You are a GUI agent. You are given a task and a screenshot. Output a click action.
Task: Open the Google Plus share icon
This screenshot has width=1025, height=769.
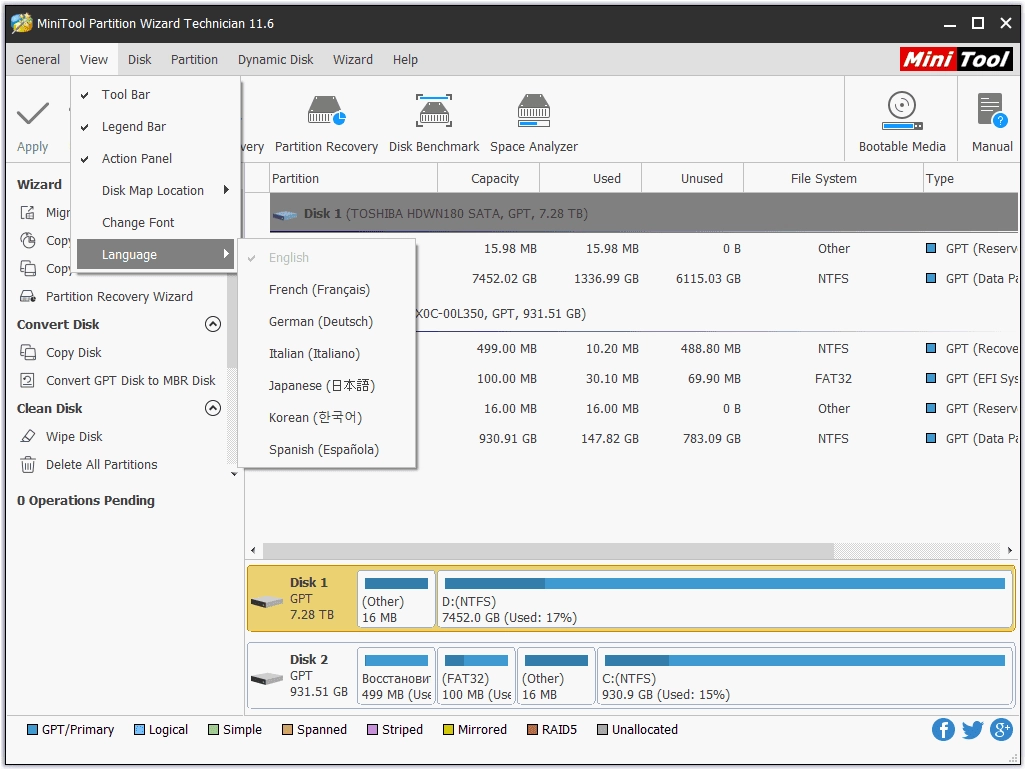point(1001,729)
